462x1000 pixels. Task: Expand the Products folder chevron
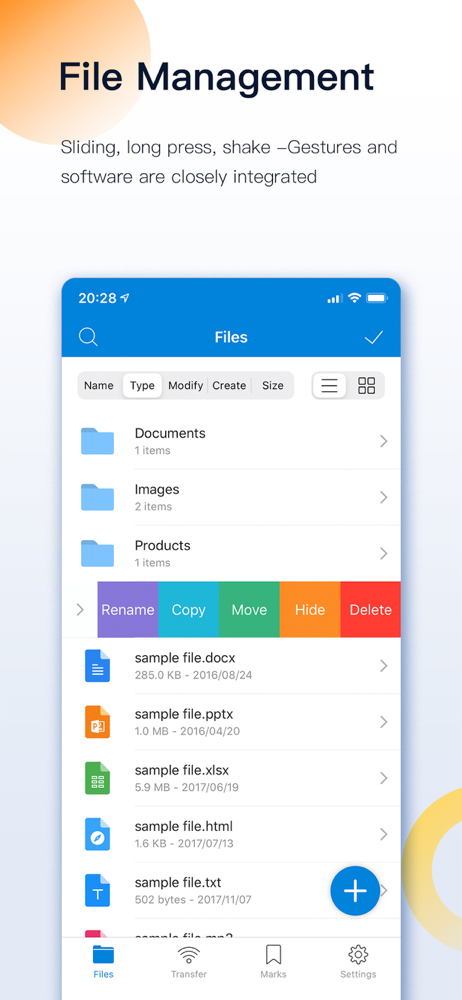384,554
